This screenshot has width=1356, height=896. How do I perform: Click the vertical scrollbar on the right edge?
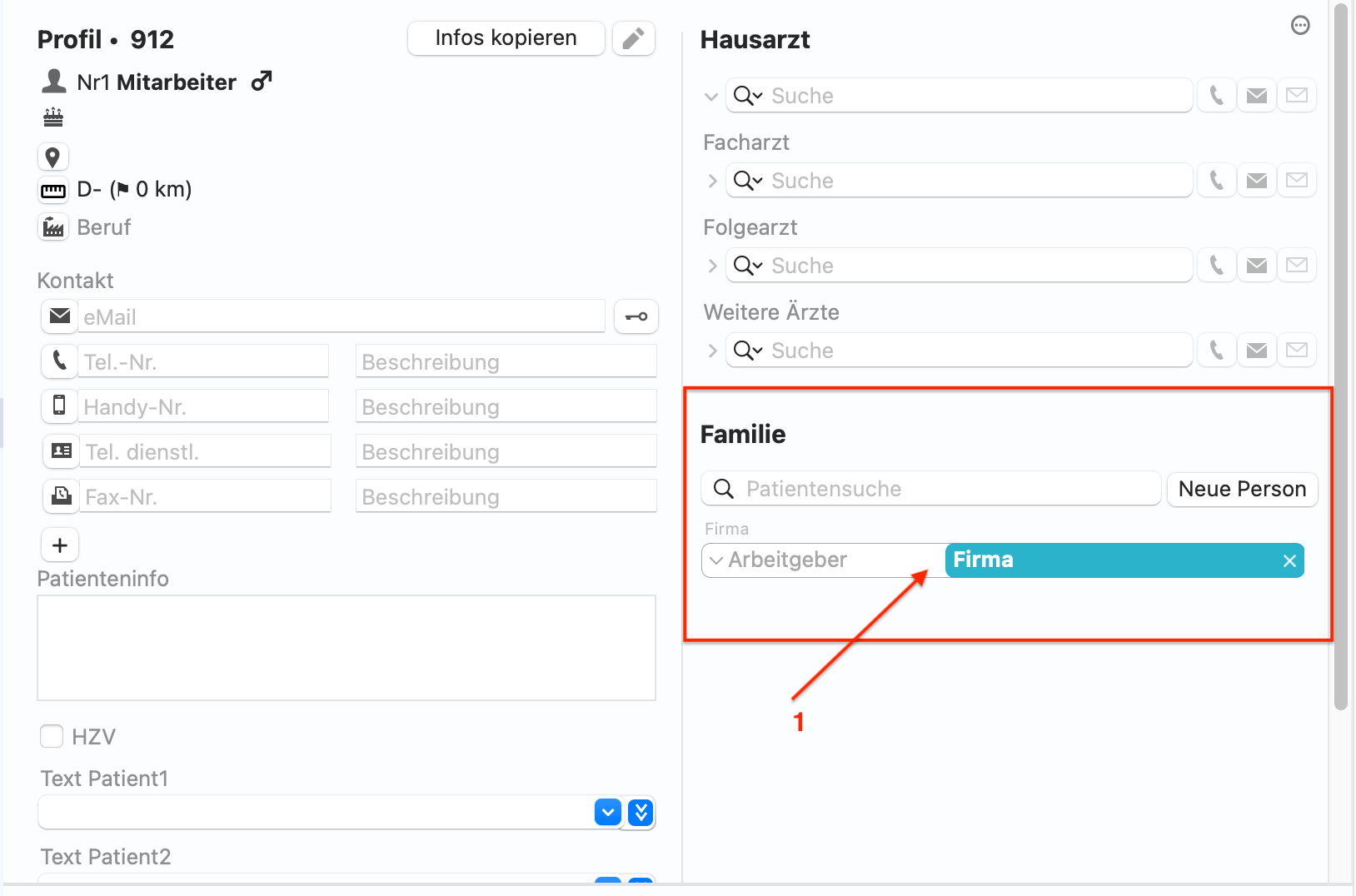click(x=1340, y=358)
